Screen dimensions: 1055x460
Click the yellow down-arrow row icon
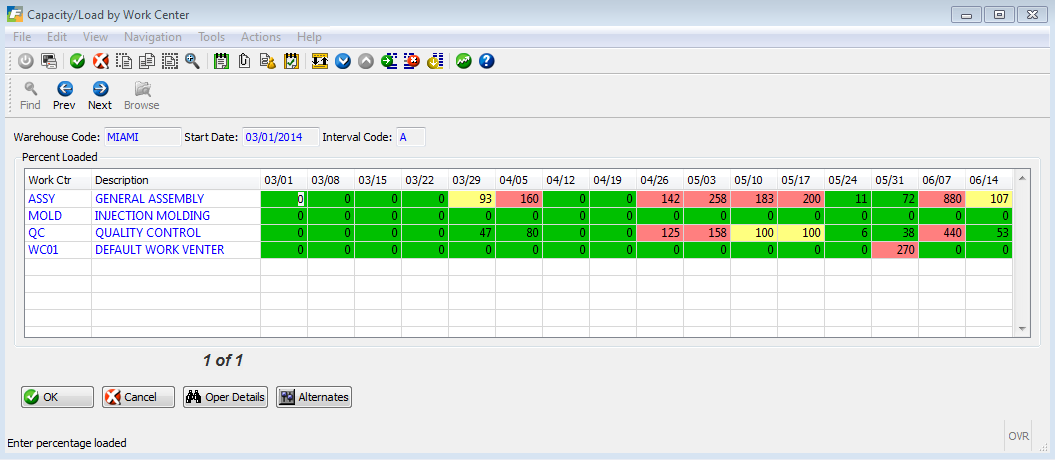pyautogui.click(x=435, y=61)
